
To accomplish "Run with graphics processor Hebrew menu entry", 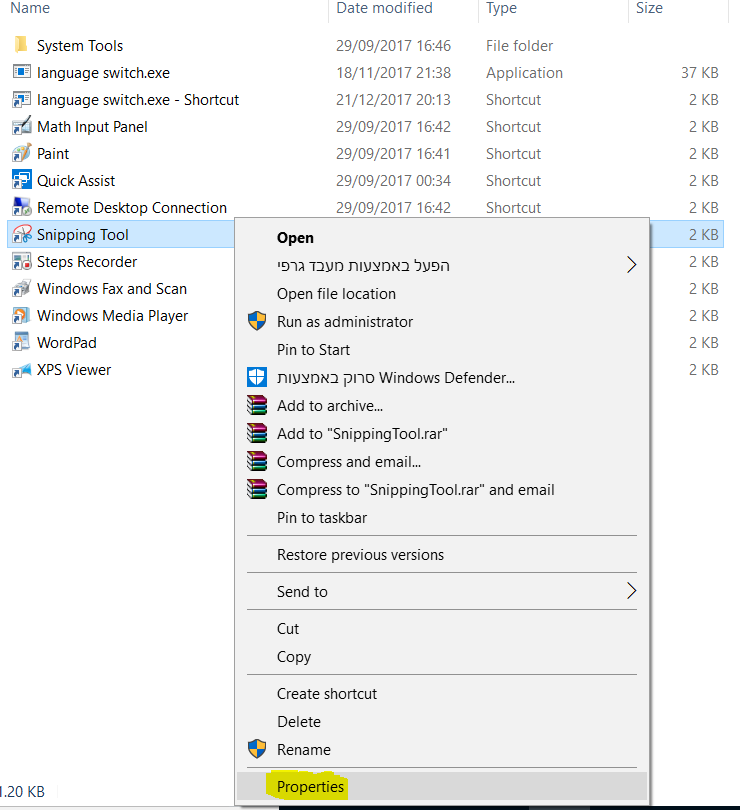I will click(442, 266).
